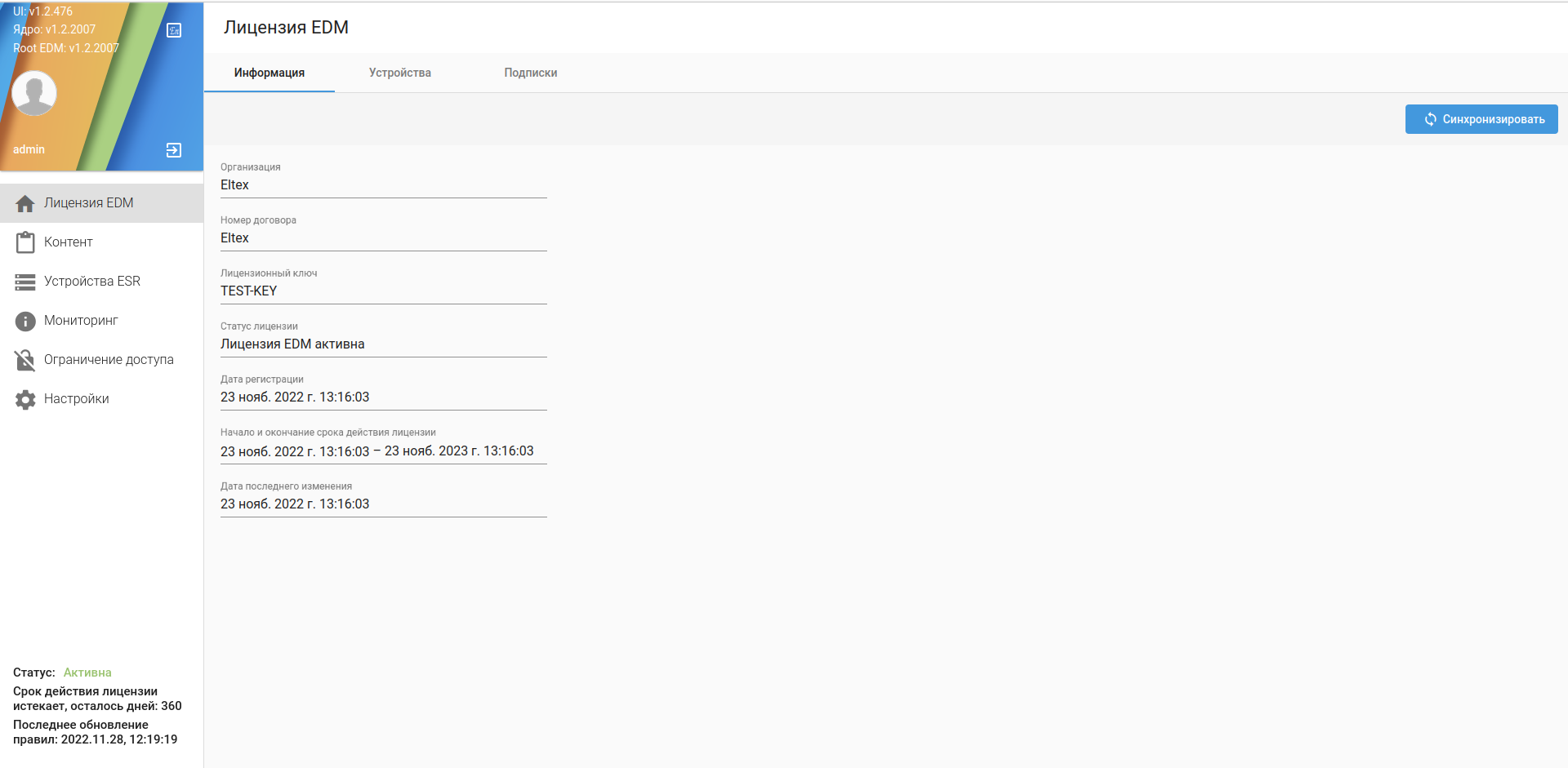Click the admin user avatar

tap(34, 92)
